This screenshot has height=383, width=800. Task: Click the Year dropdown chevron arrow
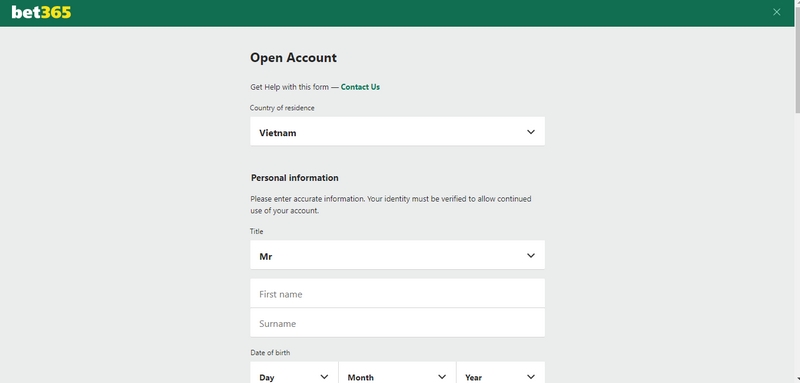coord(531,377)
